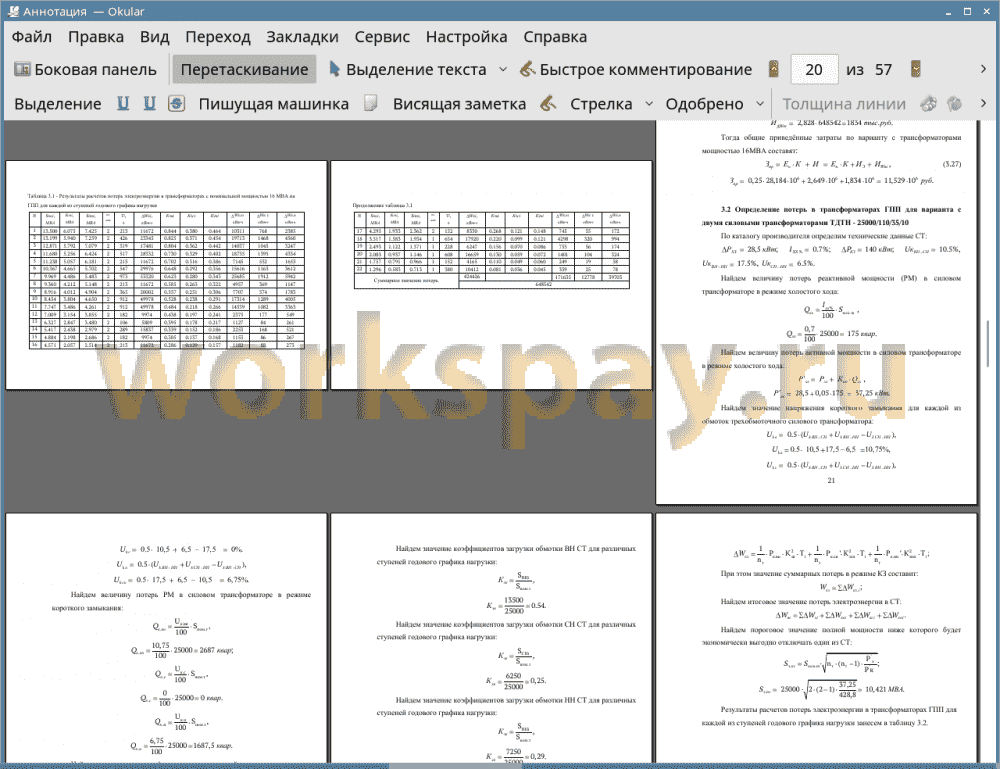
Task: Select the Одобрено stamp tool
Action: point(704,104)
